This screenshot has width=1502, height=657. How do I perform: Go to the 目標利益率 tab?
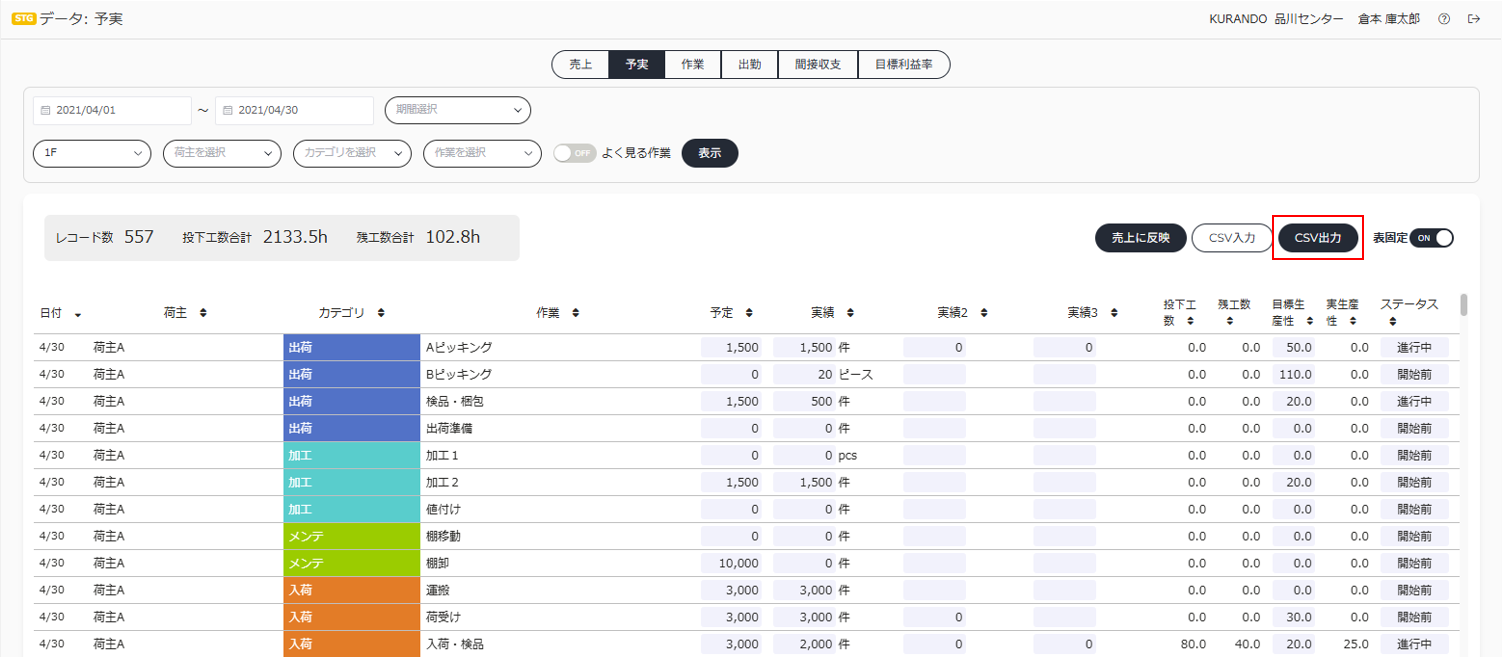point(904,64)
